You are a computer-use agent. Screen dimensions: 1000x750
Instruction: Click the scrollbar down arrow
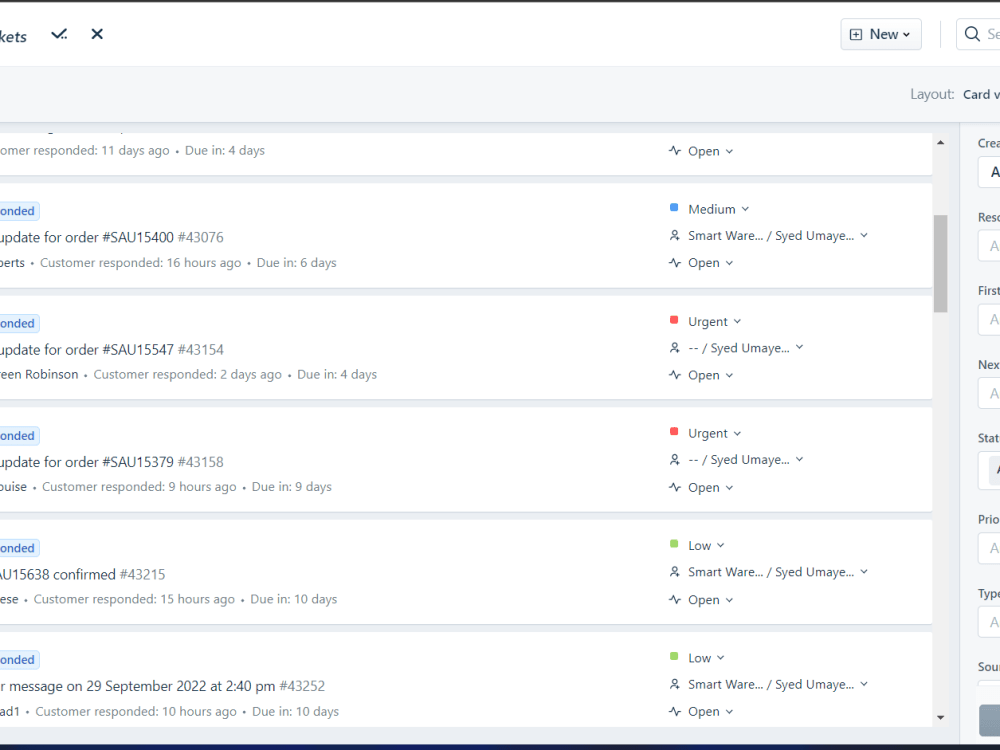(x=941, y=717)
